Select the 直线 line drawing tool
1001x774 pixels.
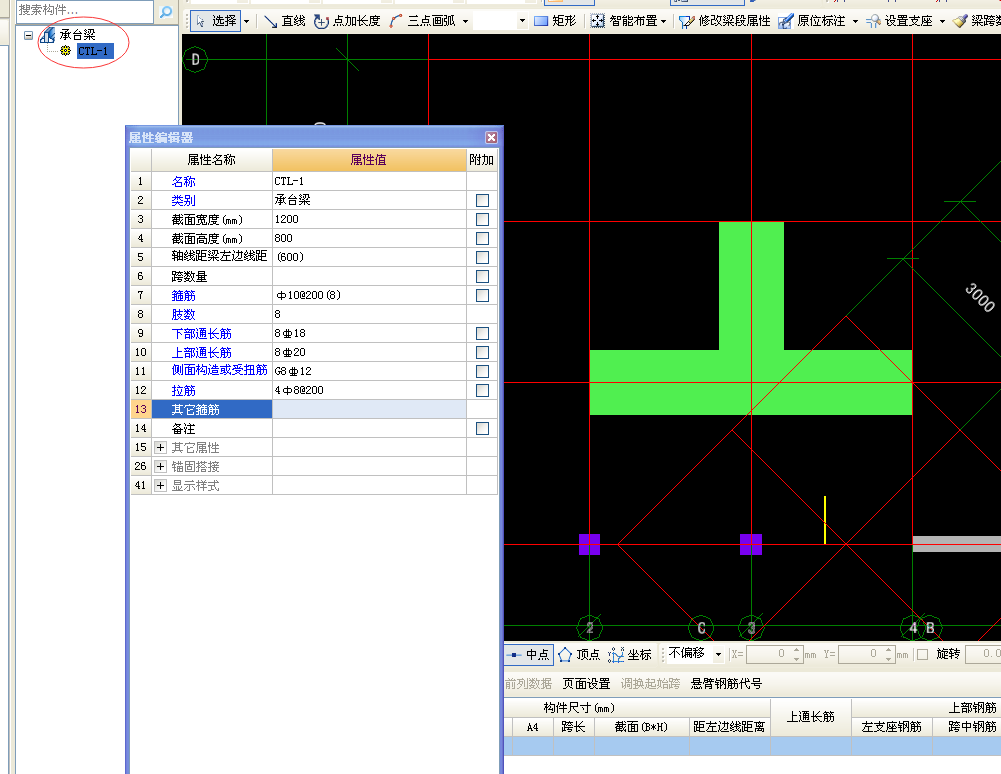pos(285,21)
